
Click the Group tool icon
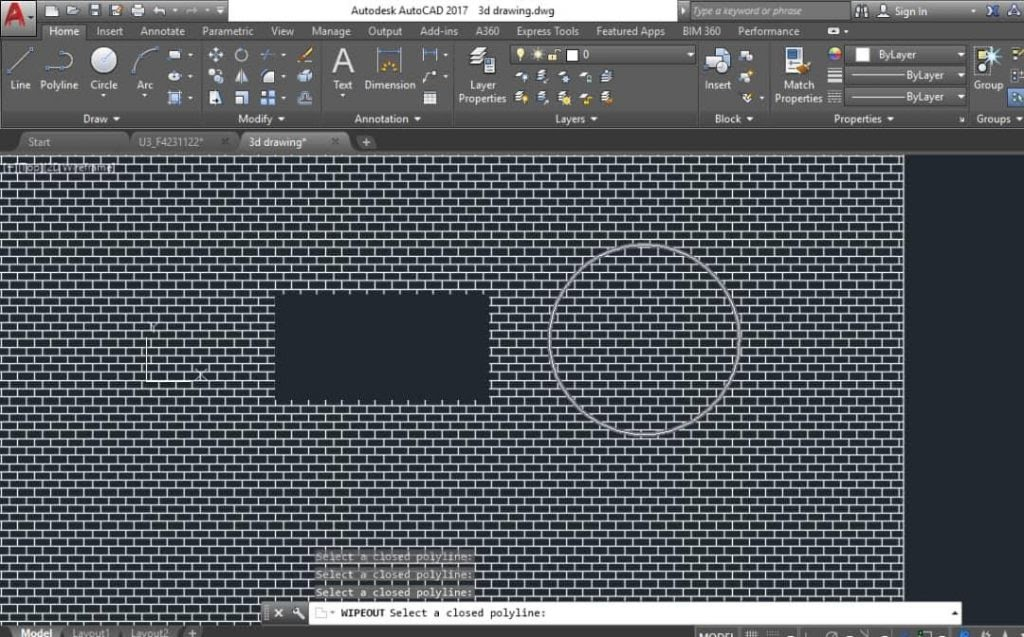(987, 69)
